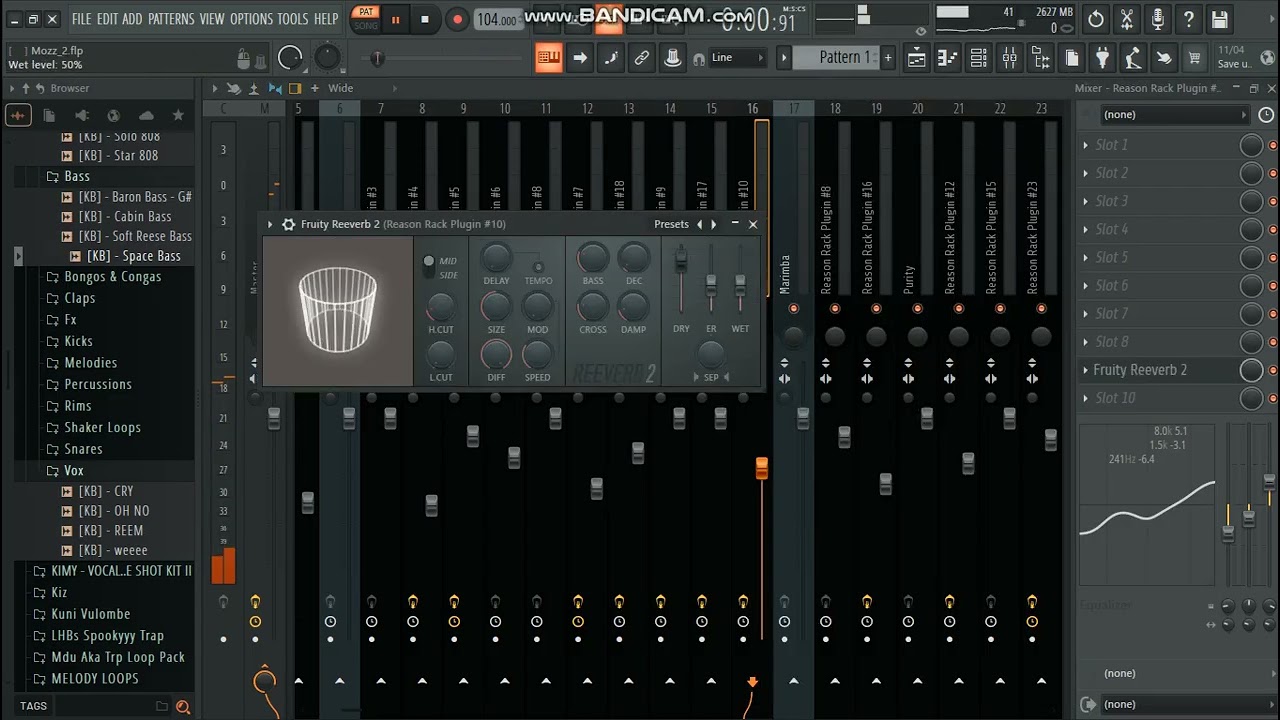Viewport: 1280px width, 720px height.
Task: Click the Wide mixer layout label
Action: tap(341, 88)
